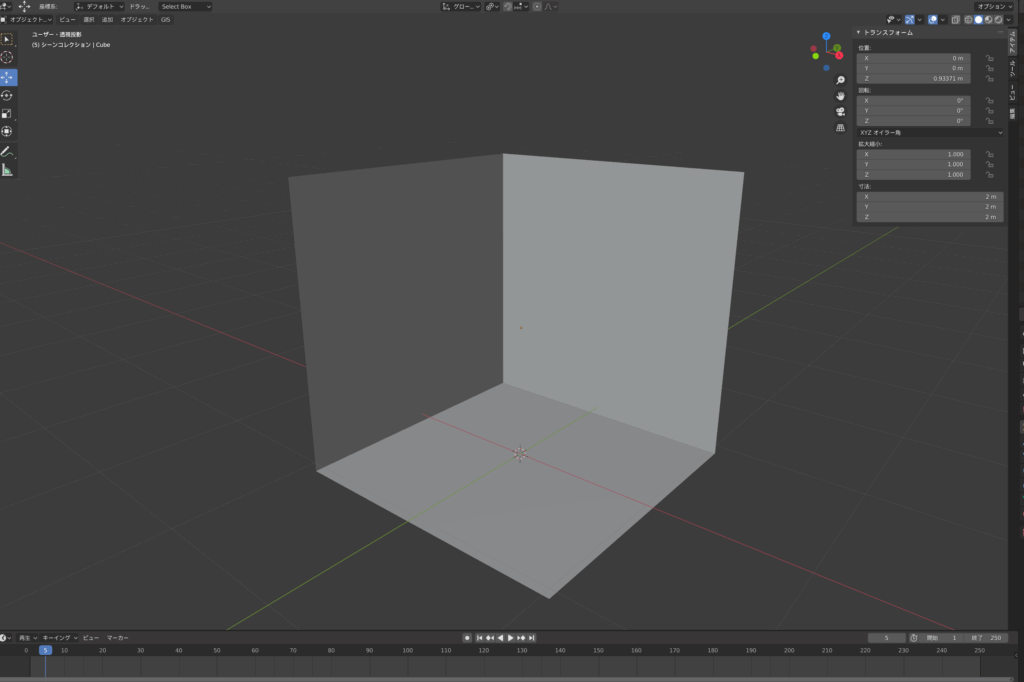Open the 追加 menu in viewport header
Viewport: 1024px width, 682px height.
tap(107, 19)
